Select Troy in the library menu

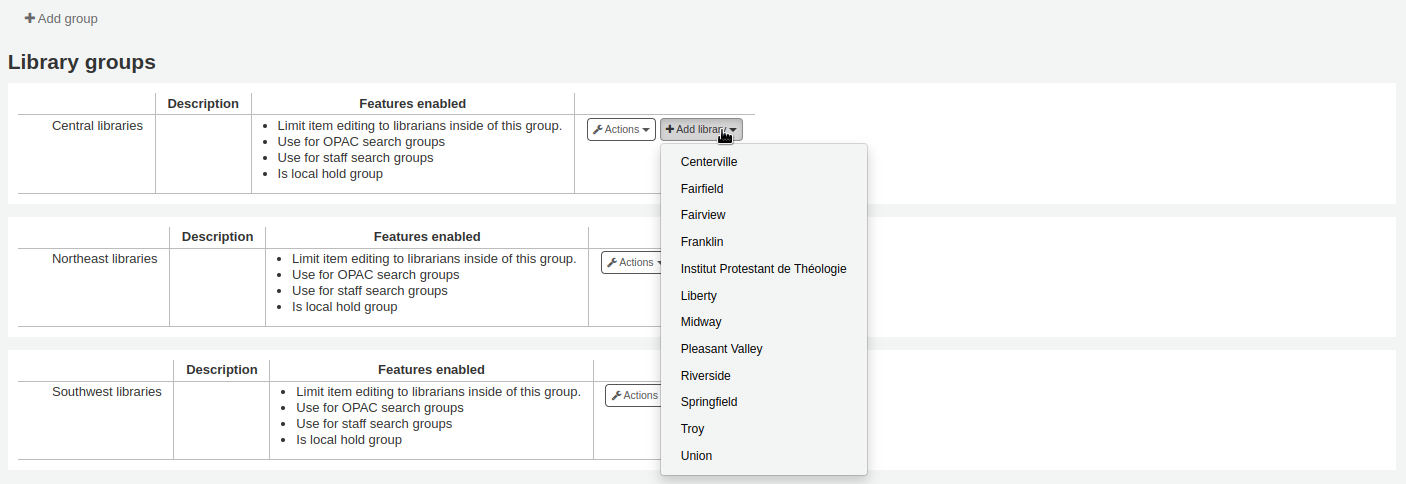[692, 429]
